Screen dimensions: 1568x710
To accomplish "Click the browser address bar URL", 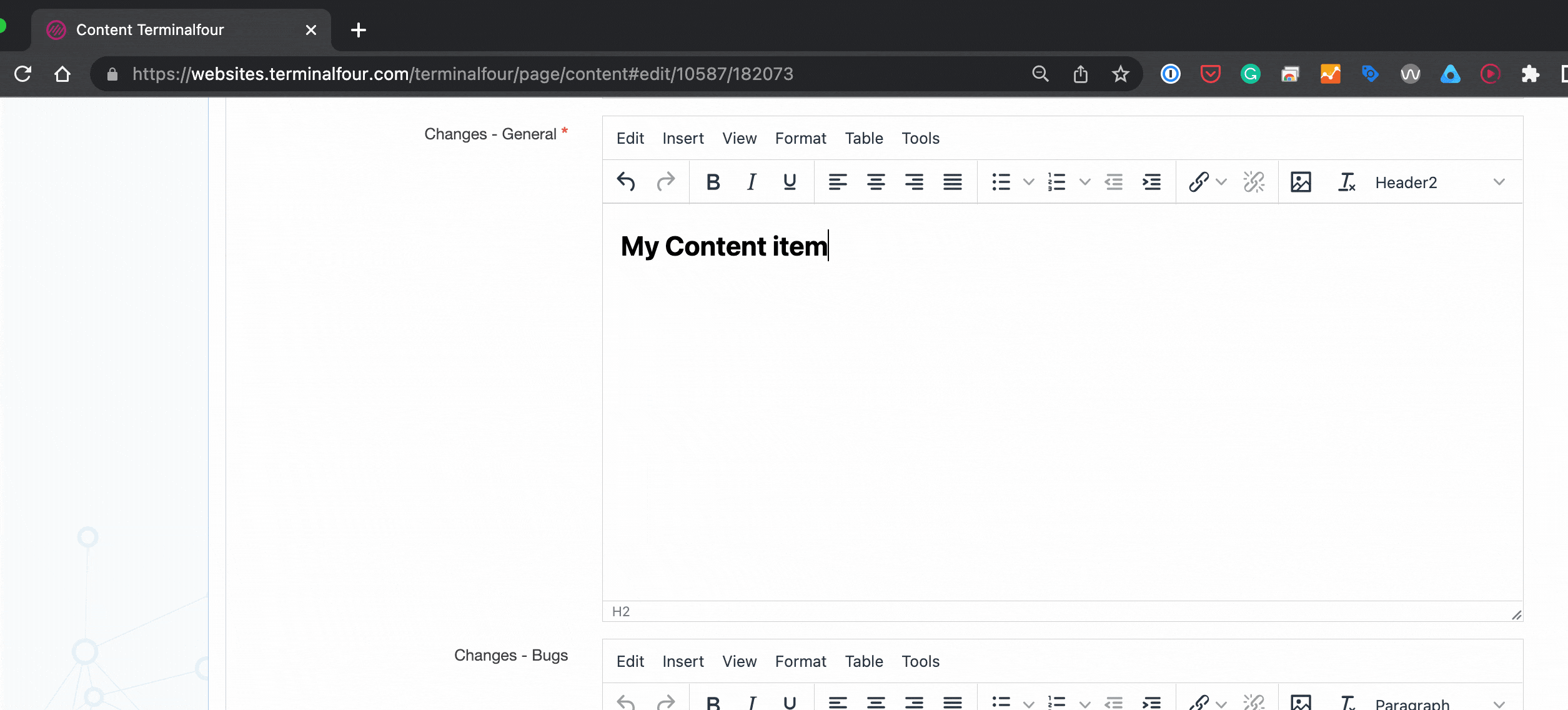I will tap(462, 74).
